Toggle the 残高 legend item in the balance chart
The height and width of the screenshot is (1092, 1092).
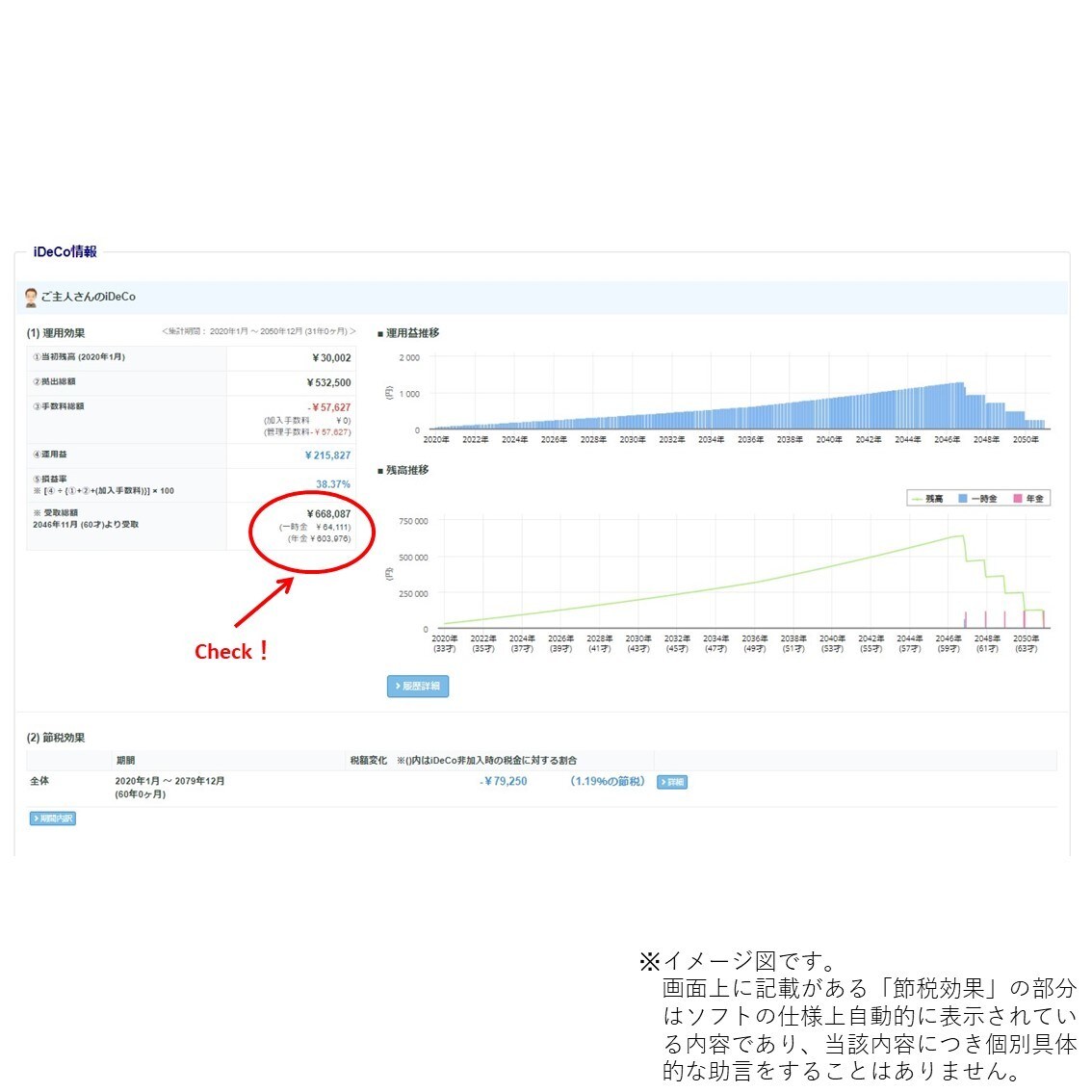click(927, 499)
